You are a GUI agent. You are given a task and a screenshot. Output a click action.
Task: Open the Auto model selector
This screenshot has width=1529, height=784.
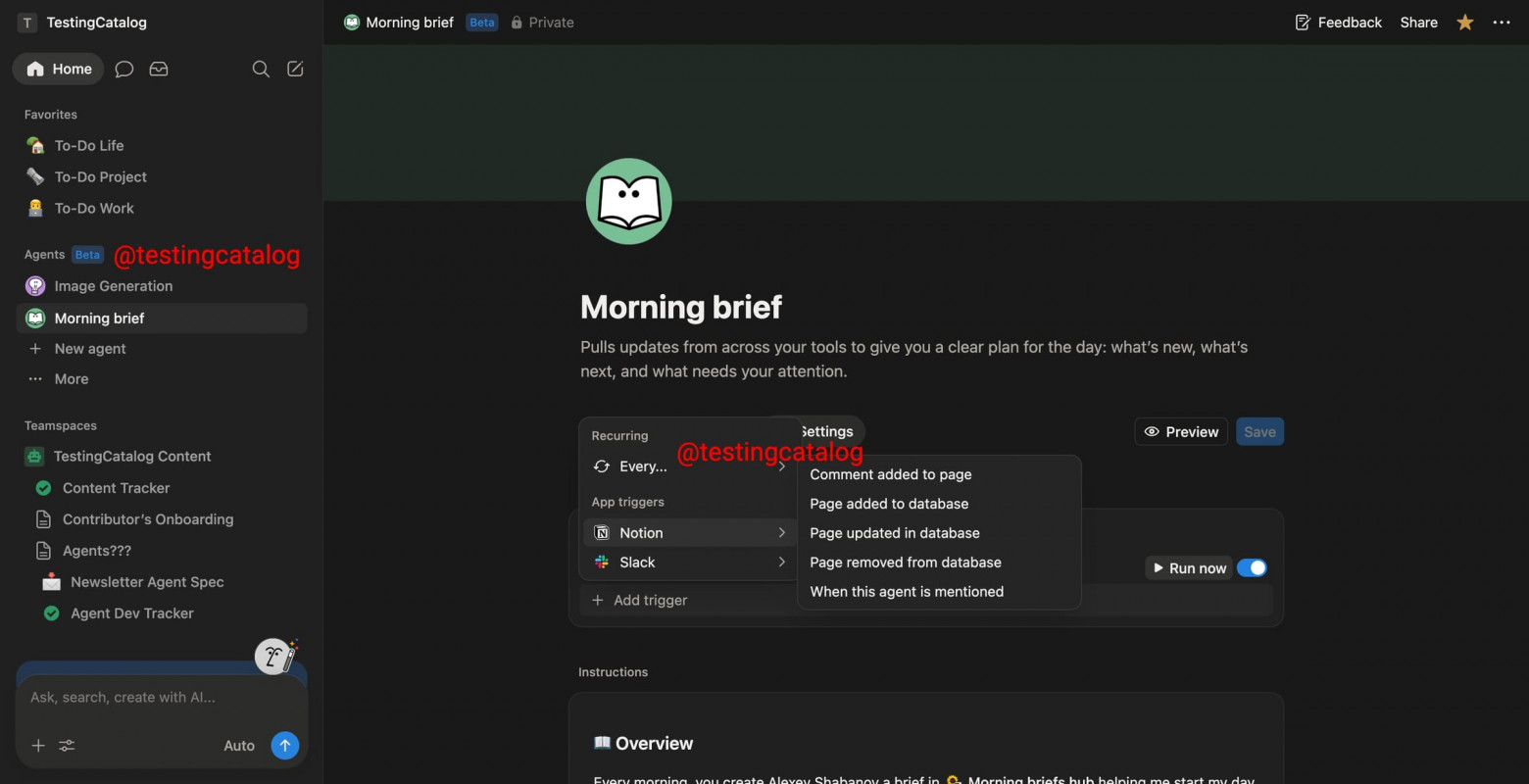(x=238, y=745)
